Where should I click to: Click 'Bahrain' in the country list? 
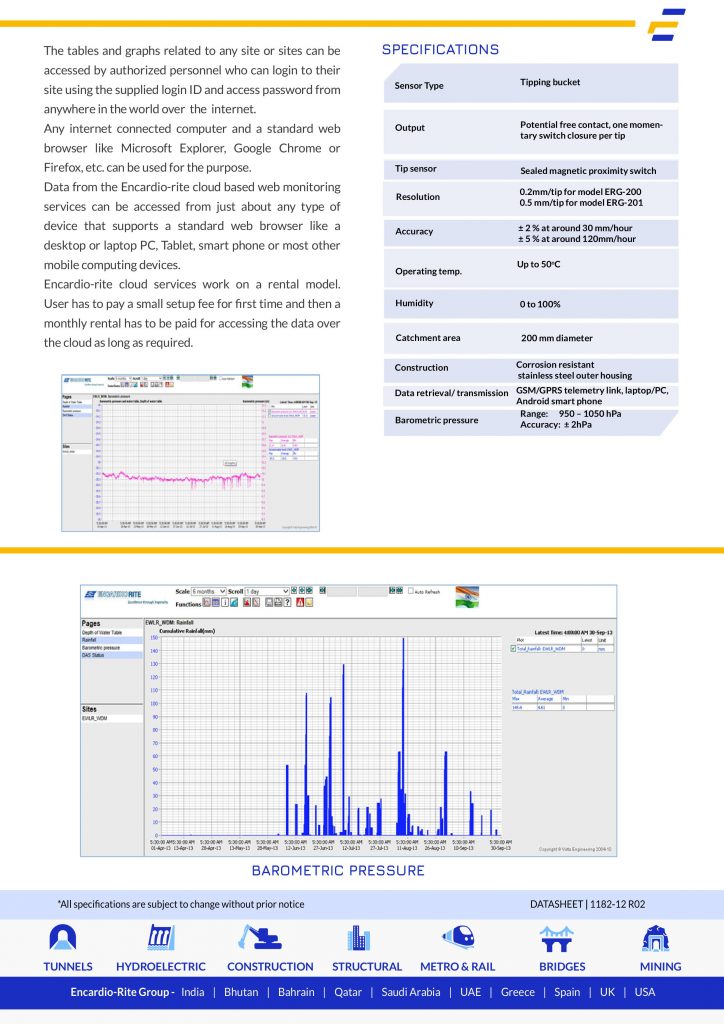296,992
